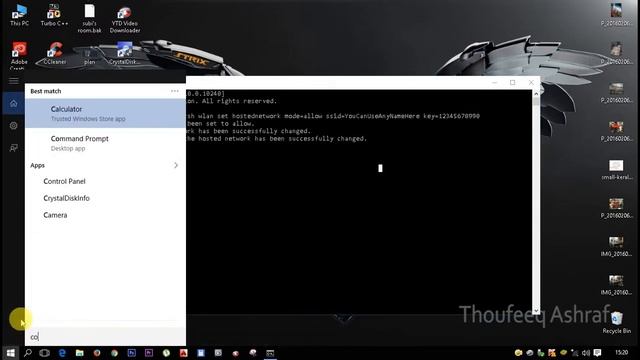Open the three-dots options beside Best match
Viewport: 640px width, 360px height.
(175, 91)
